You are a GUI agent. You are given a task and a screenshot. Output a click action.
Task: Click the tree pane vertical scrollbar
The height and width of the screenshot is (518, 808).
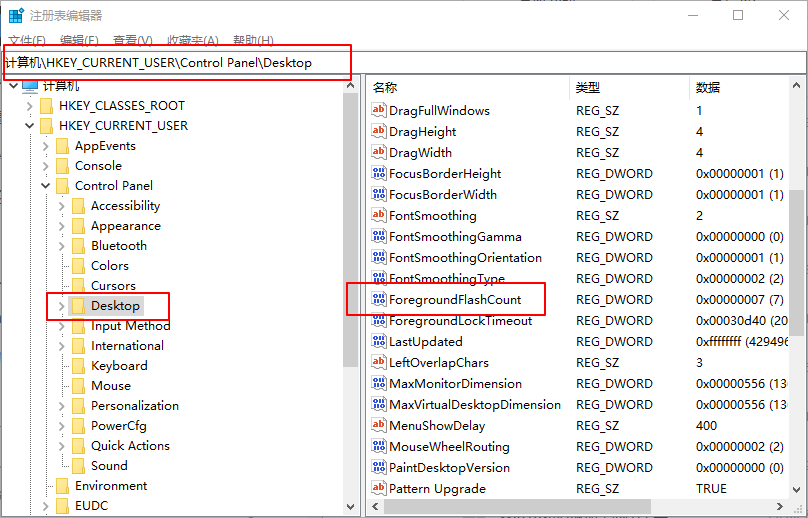[350, 300]
